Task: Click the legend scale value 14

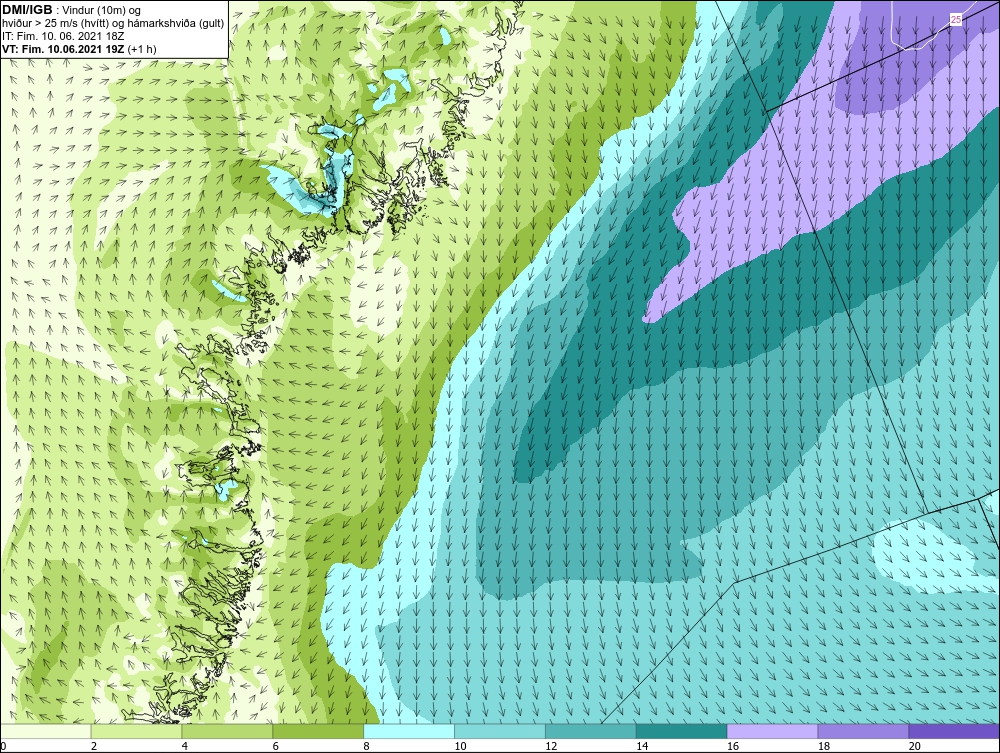Action: pyautogui.click(x=642, y=746)
